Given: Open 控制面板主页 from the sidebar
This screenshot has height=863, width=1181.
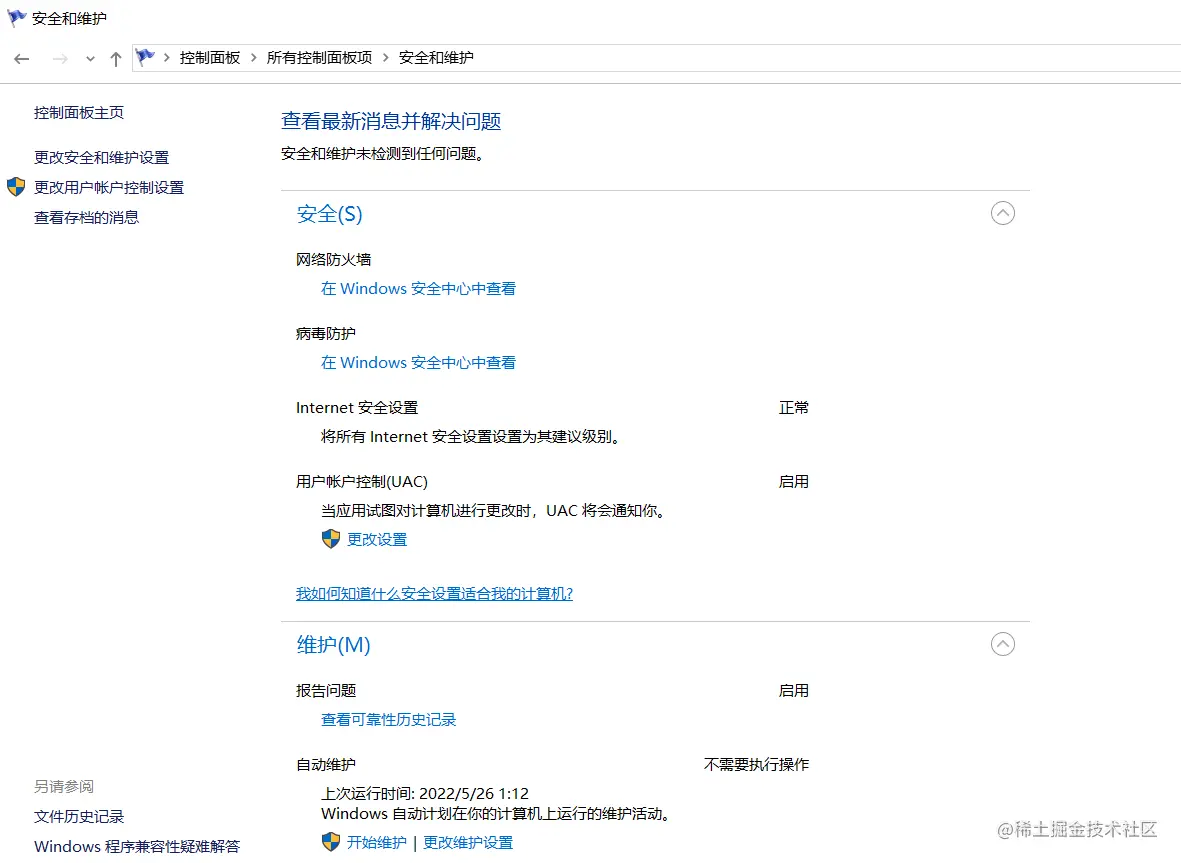Looking at the screenshot, I should (78, 112).
